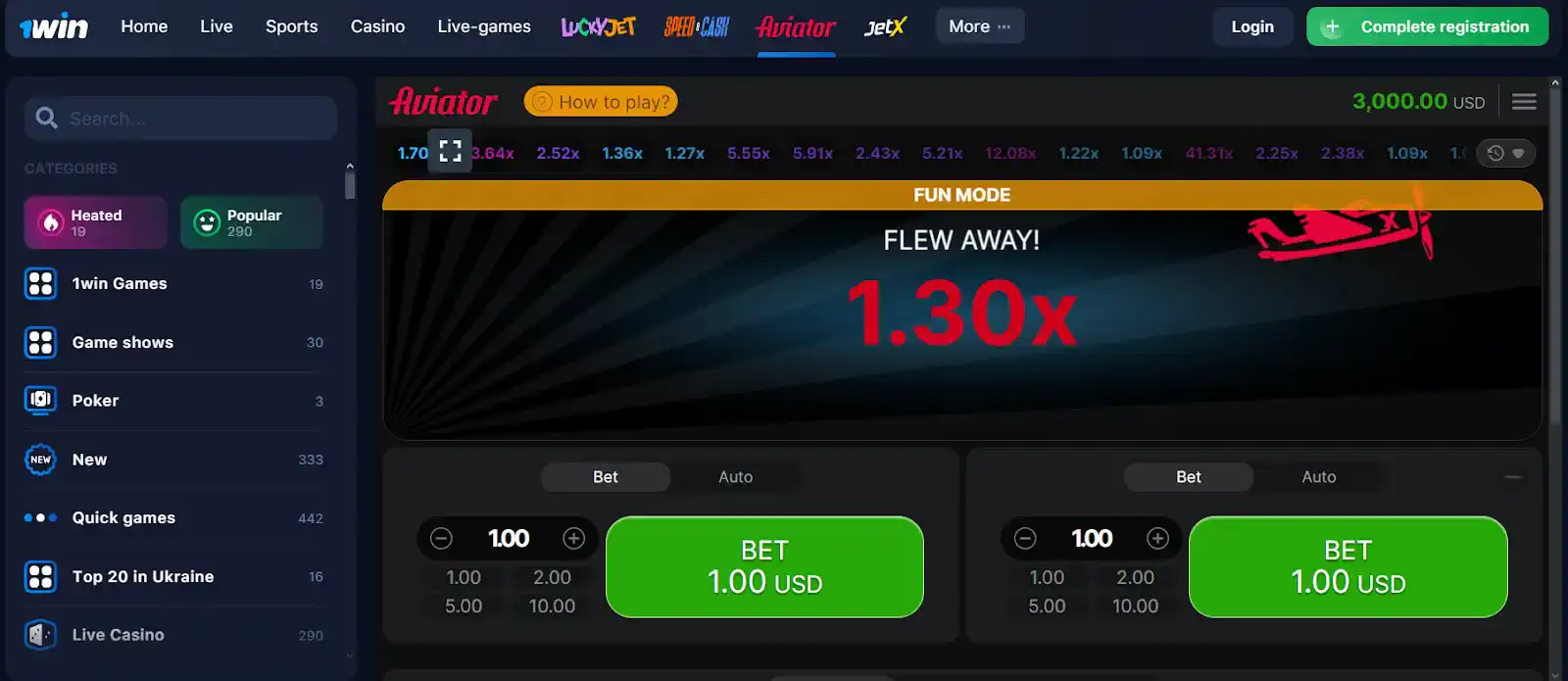Click the sidebar Search field
Image resolution: width=1568 pixels, height=681 pixels.
point(180,119)
